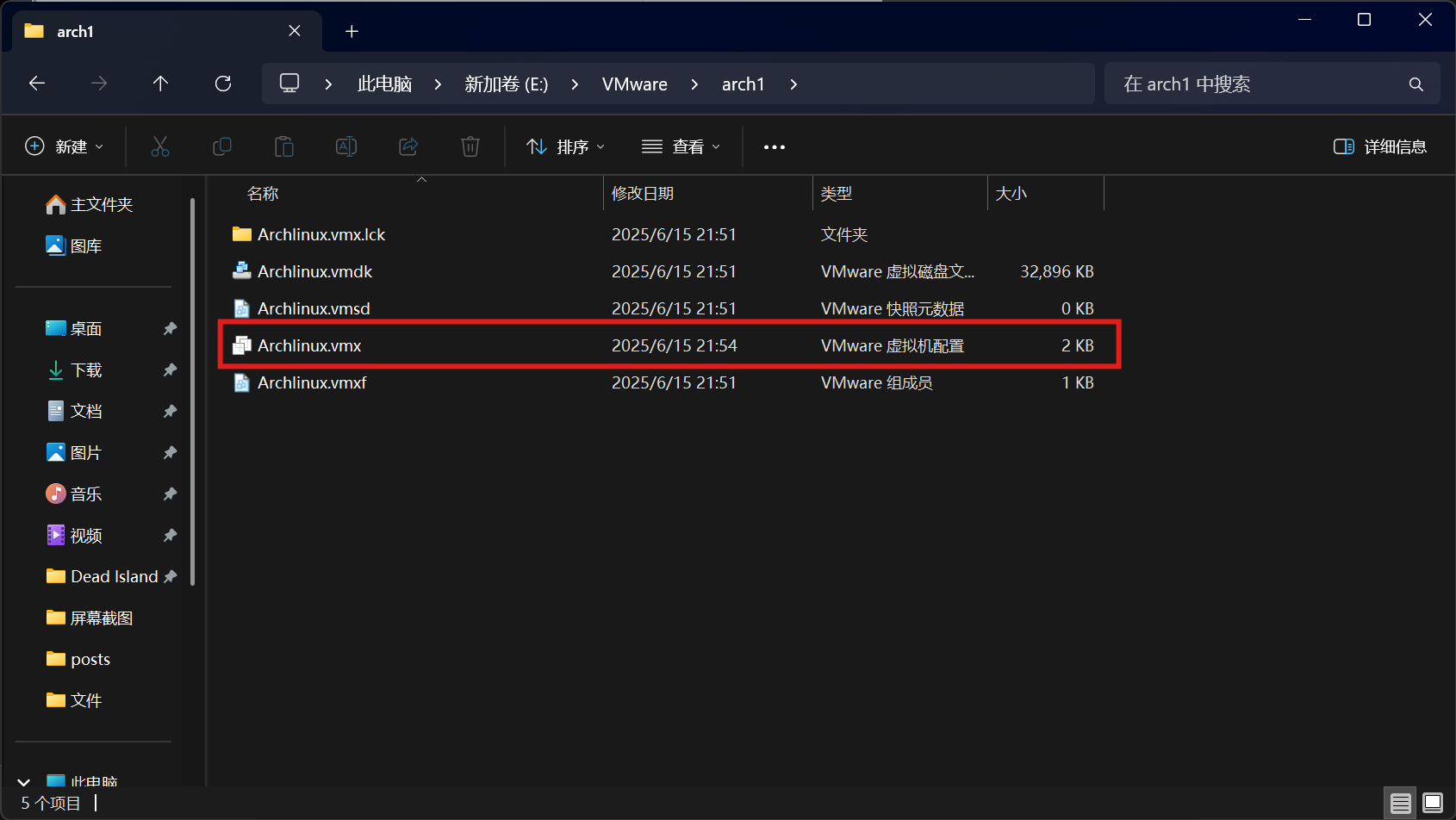The height and width of the screenshot is (820, 1456).
Task: Go up one folder level
Action: click(x=160, y=84)
